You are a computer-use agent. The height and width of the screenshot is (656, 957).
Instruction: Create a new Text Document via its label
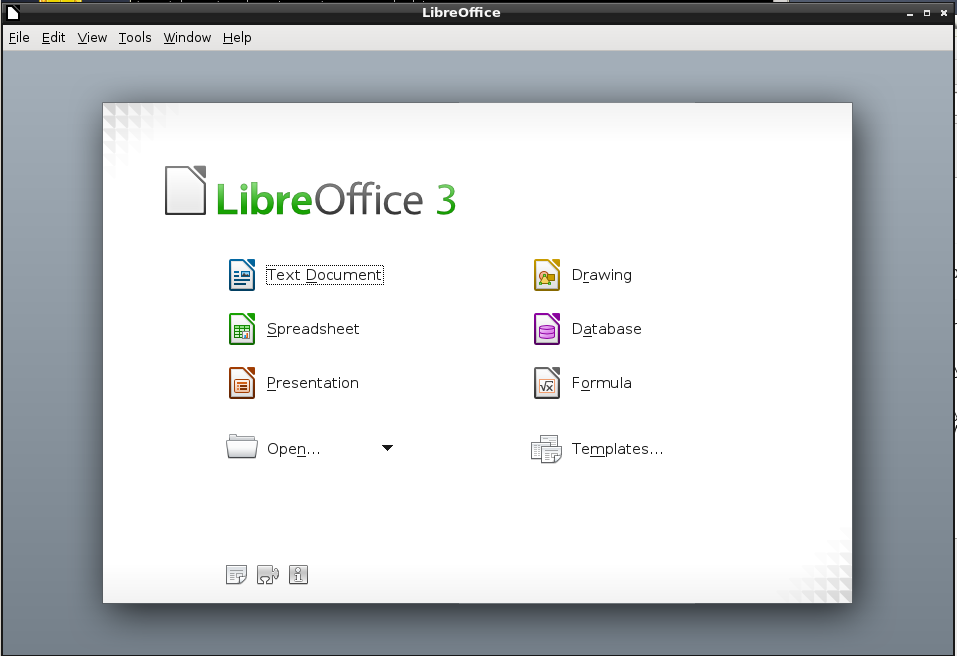(x=325, y=275)
